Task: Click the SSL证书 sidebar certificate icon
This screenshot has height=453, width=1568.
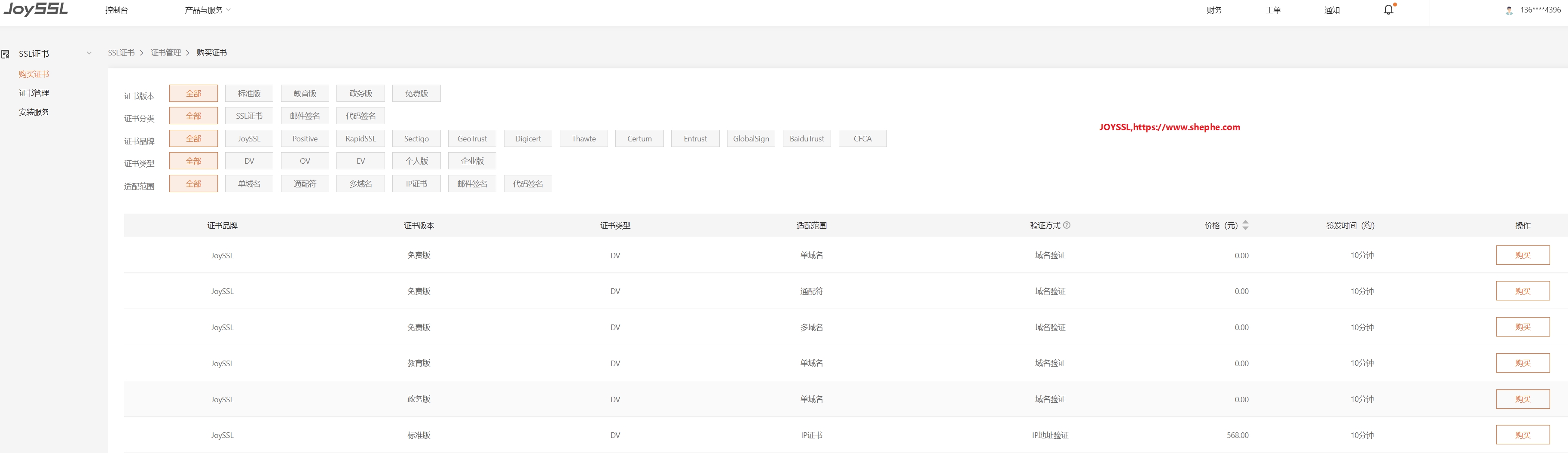Action: 6,54
